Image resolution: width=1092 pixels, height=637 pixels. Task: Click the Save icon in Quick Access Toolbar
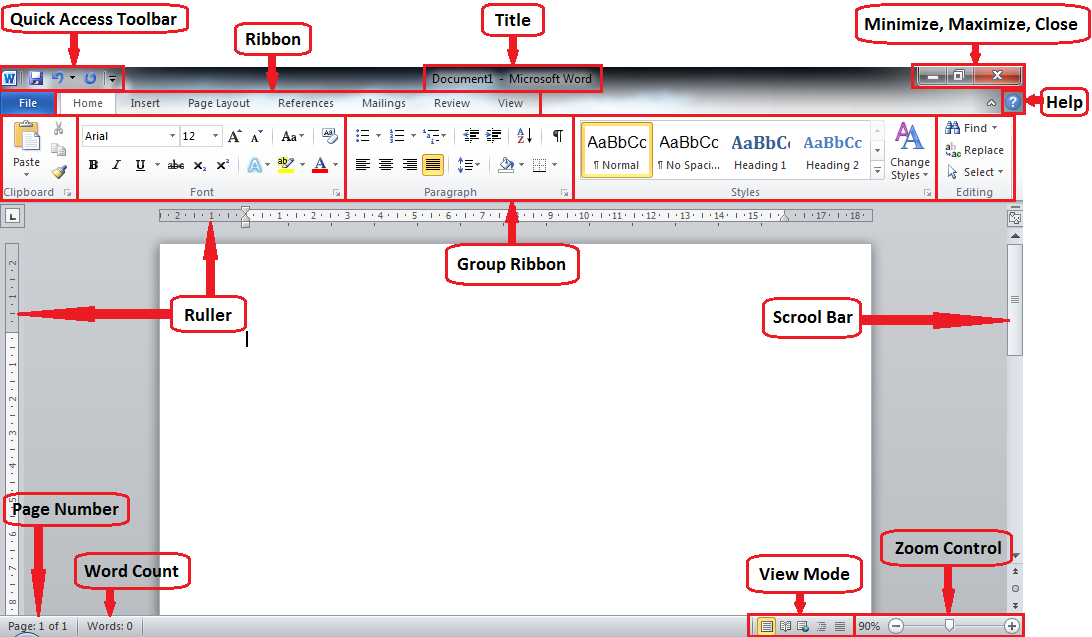(x=36, y=79)
